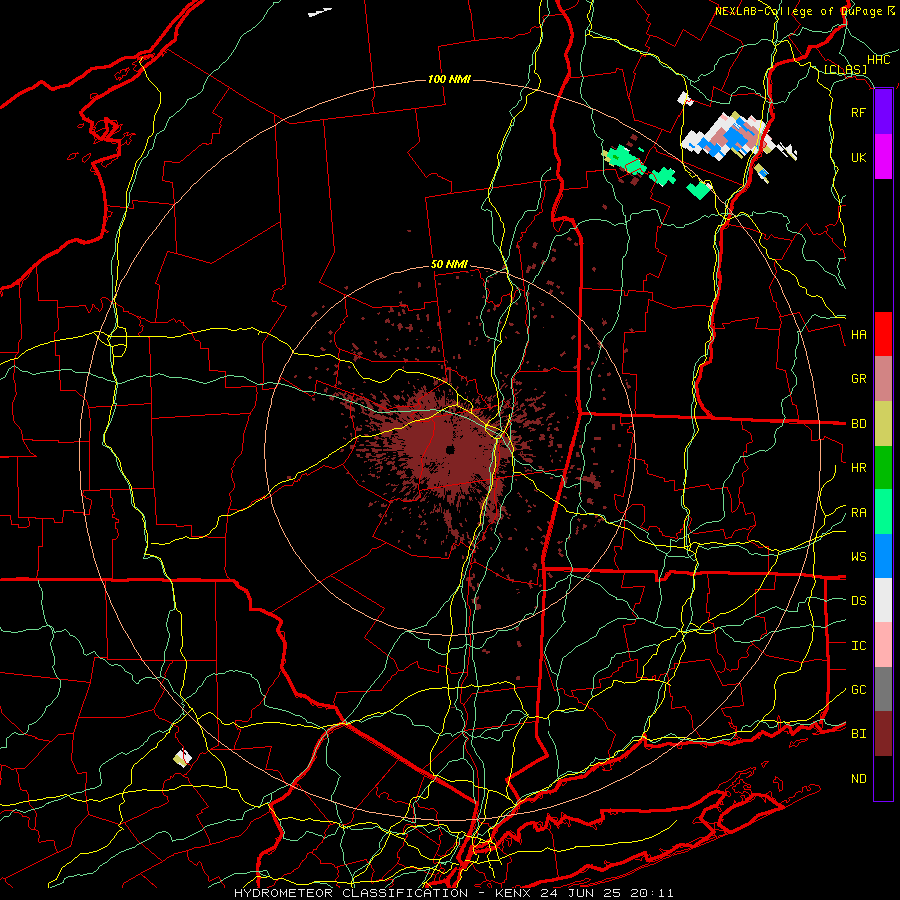Click the purple RF legend swatch
This screenshot has width=900, height=900.
coord(883,112)
